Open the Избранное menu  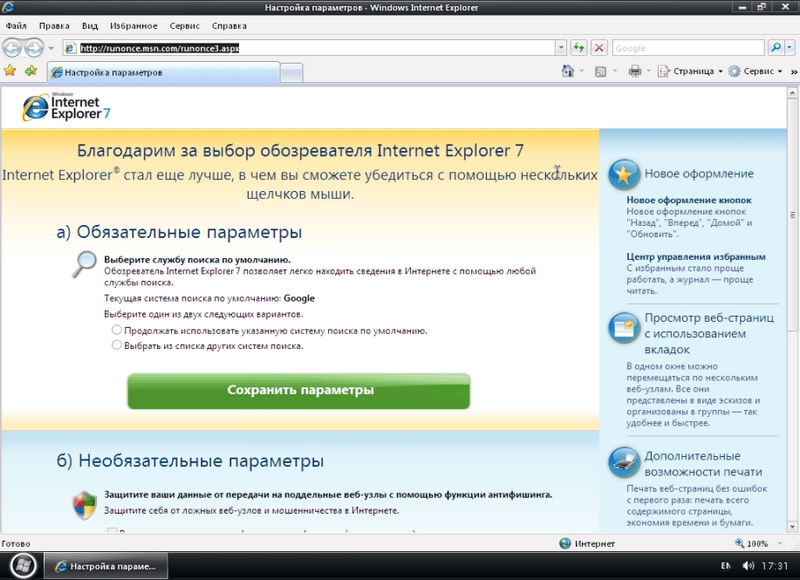pos(134,26)
